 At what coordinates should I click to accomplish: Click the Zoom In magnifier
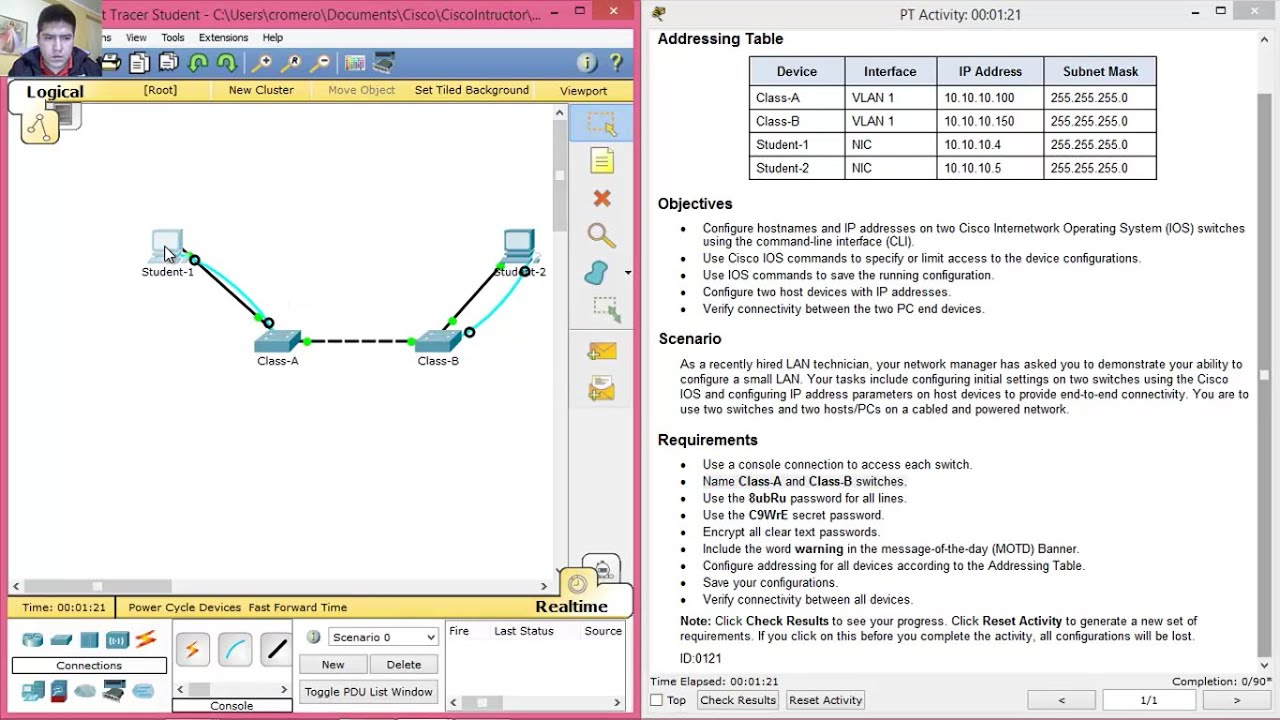click(x=261, y=63)
